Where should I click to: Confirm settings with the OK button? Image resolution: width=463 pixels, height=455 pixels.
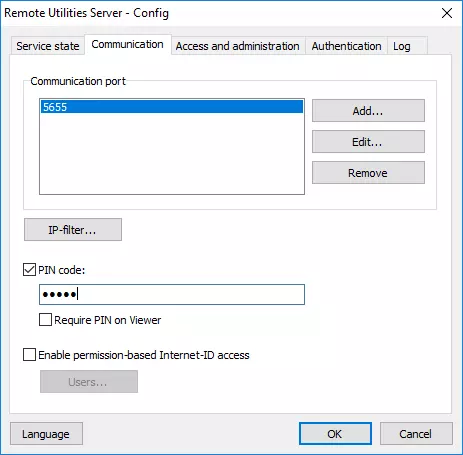335,434
